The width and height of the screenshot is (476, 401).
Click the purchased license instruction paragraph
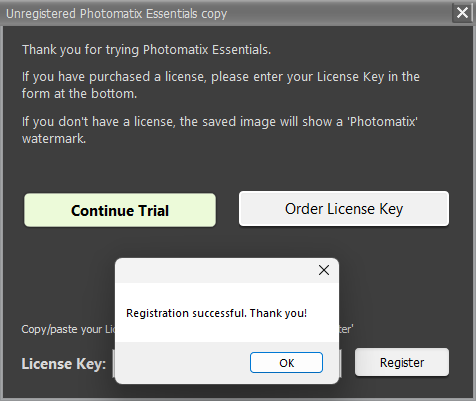pos(220,85)
